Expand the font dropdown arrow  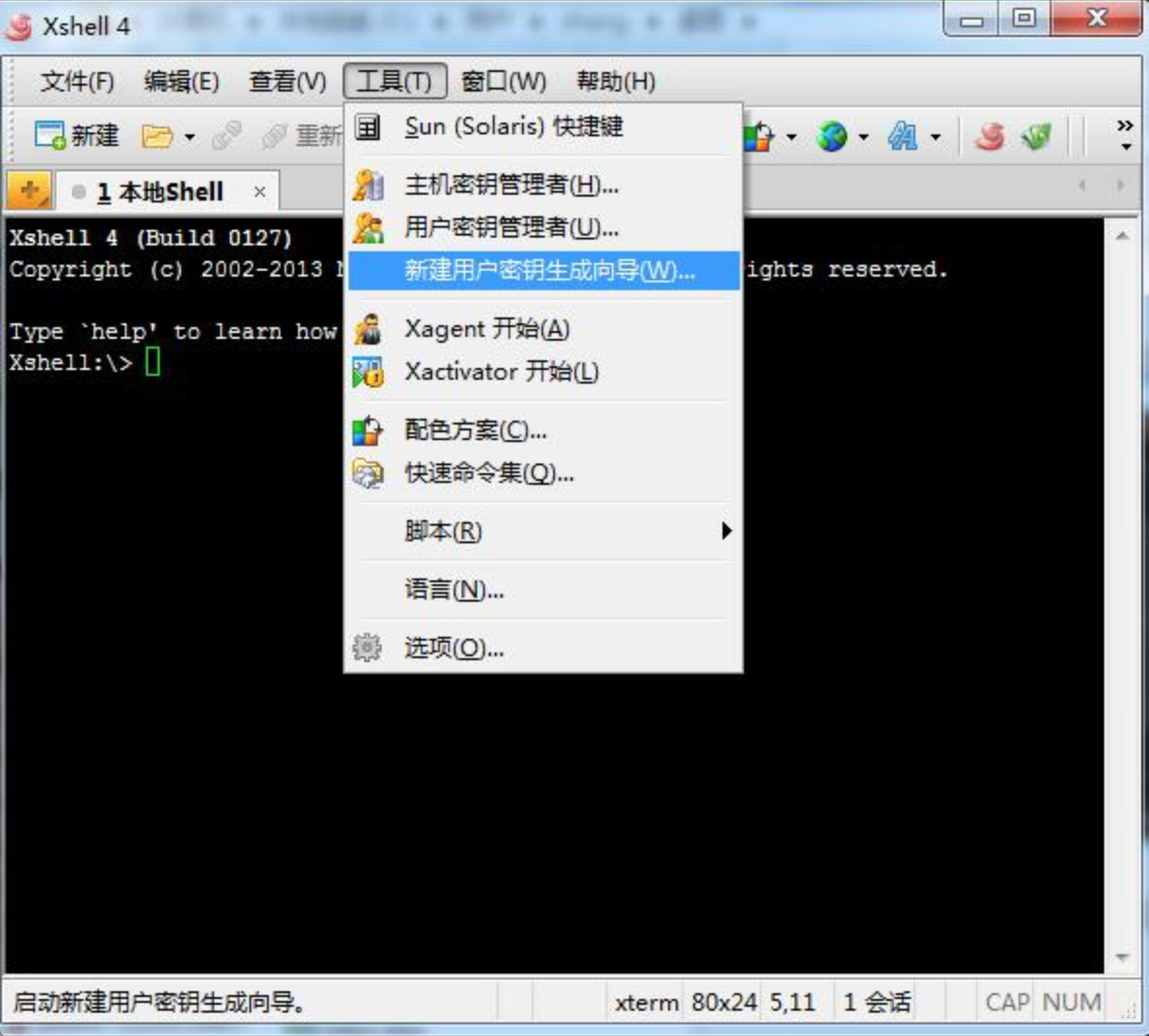(936, 137)
